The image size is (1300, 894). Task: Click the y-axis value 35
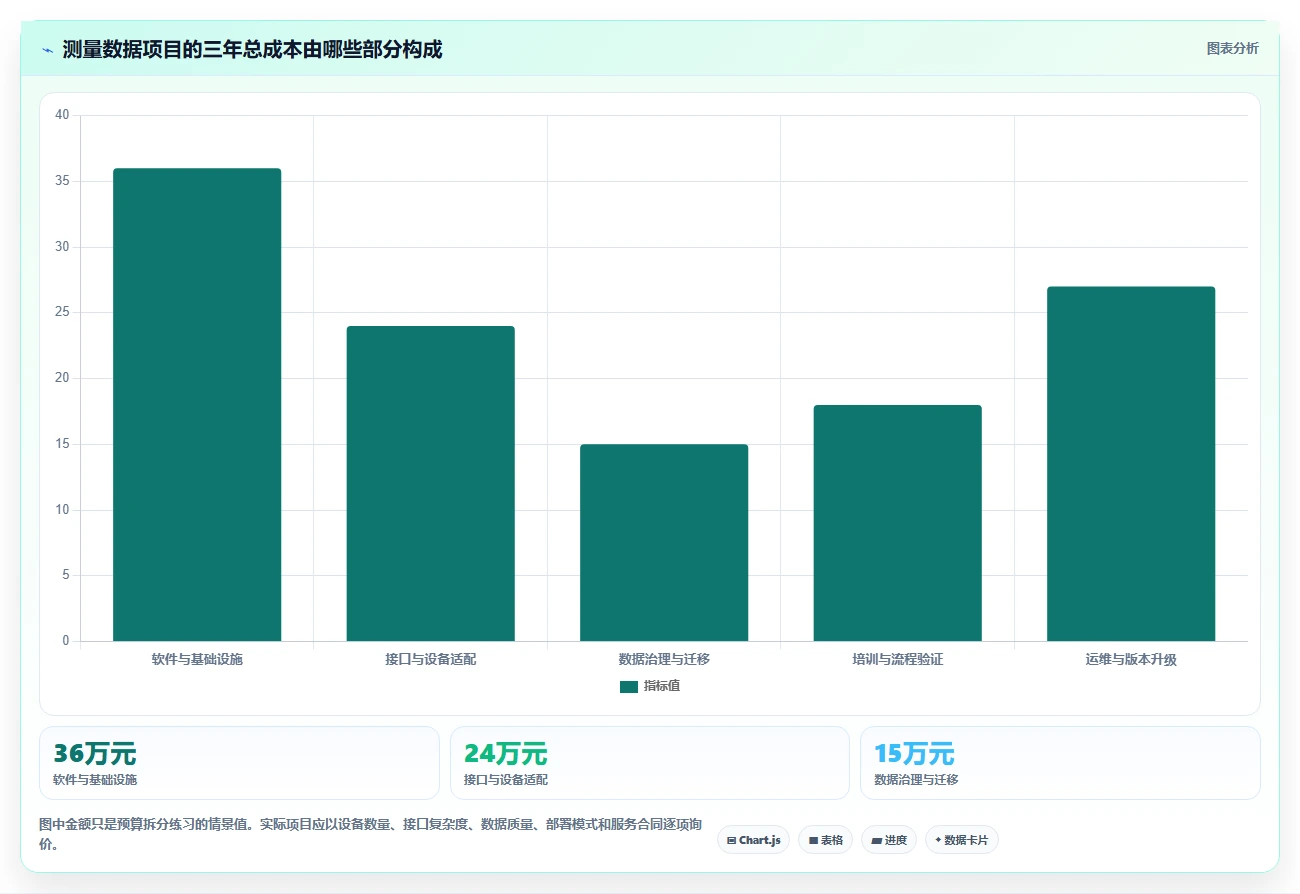tap(62, 181)
